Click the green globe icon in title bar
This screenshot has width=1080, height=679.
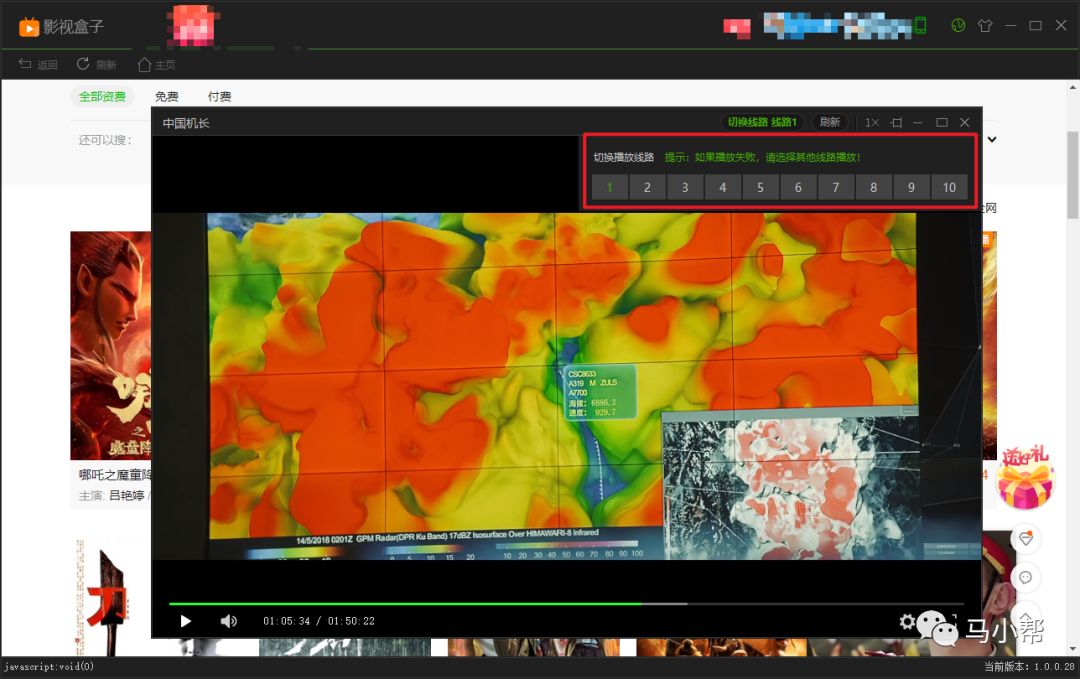coord(957,25)
